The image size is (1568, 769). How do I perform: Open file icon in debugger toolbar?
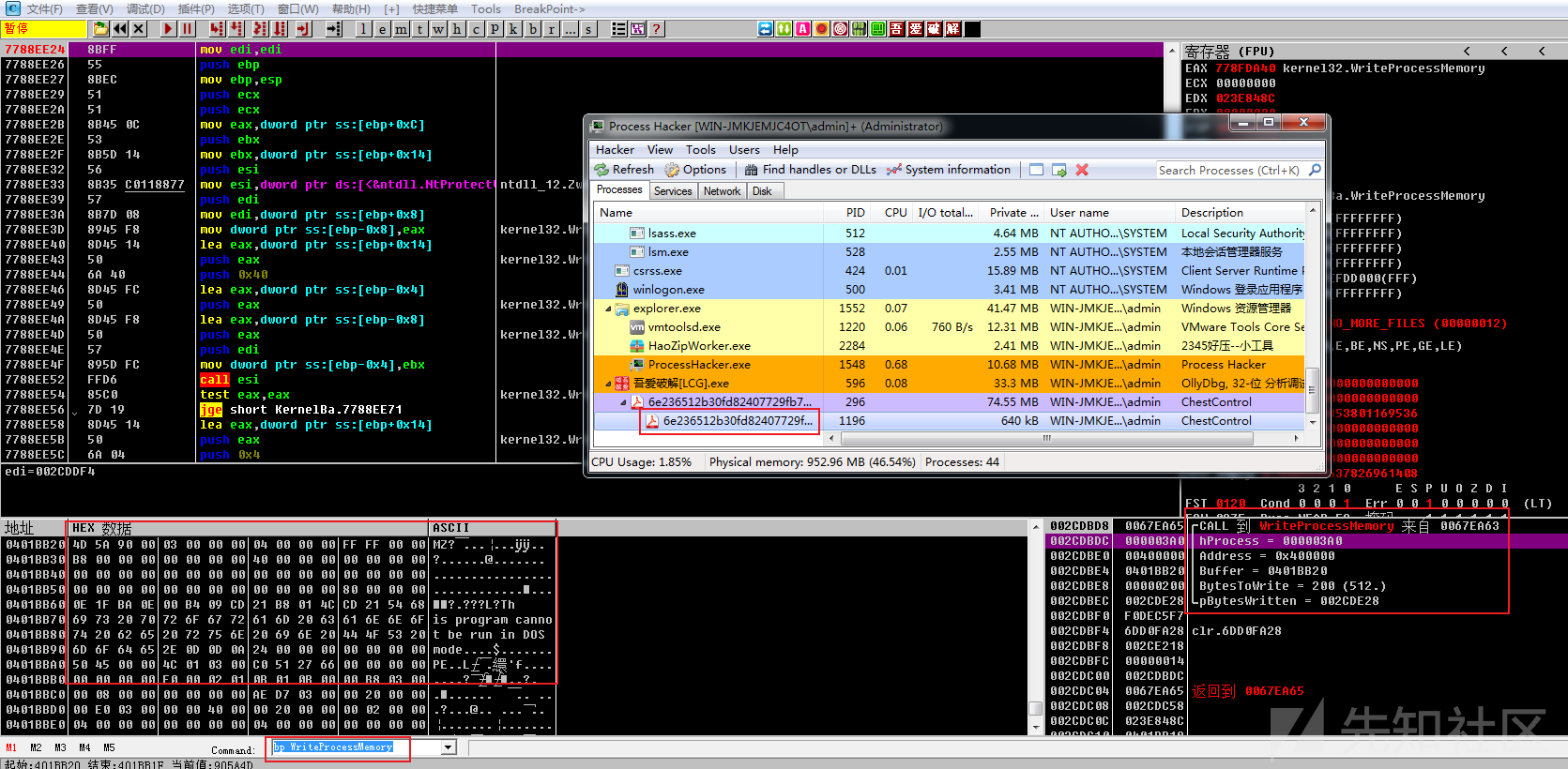[x=101, y=29]
